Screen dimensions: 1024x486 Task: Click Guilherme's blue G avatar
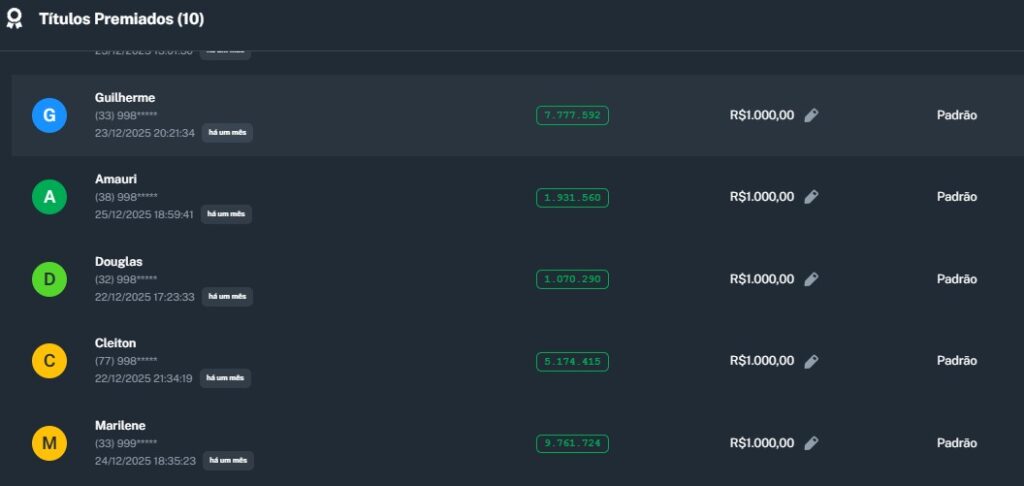pyautogui.click(x=49, y=116)
